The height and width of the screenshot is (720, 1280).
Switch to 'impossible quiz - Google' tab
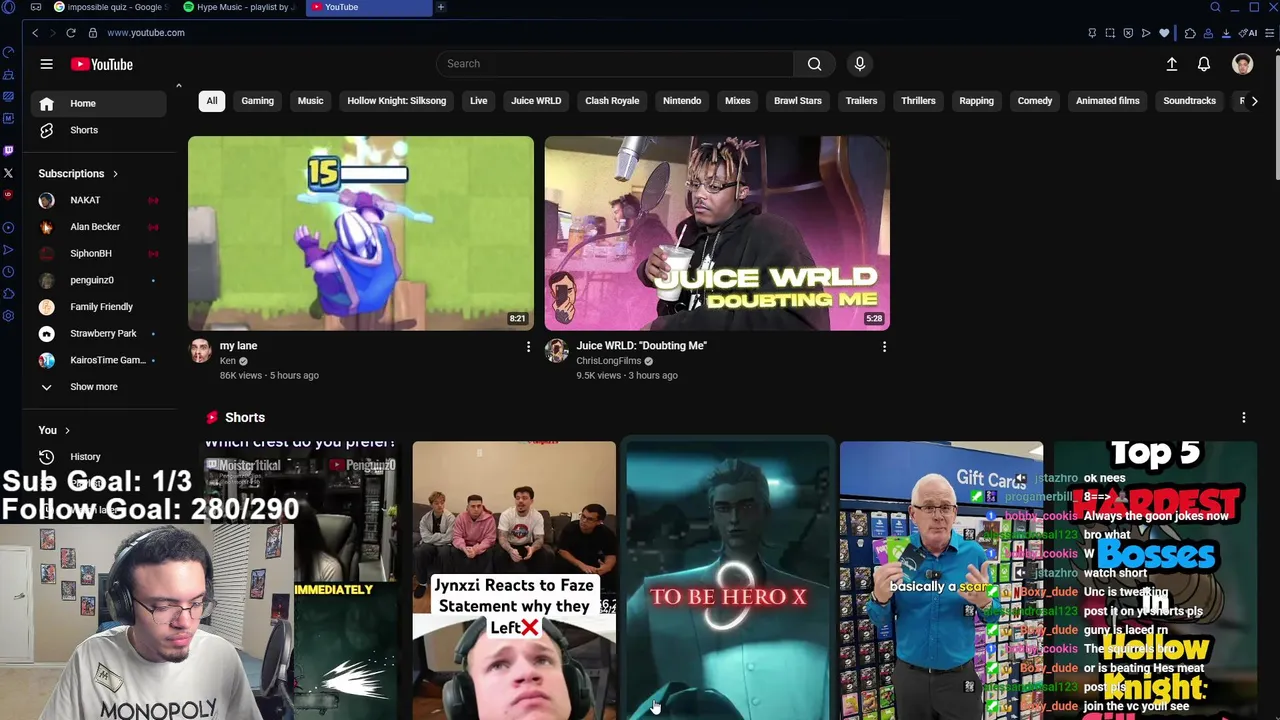point(110,7)
